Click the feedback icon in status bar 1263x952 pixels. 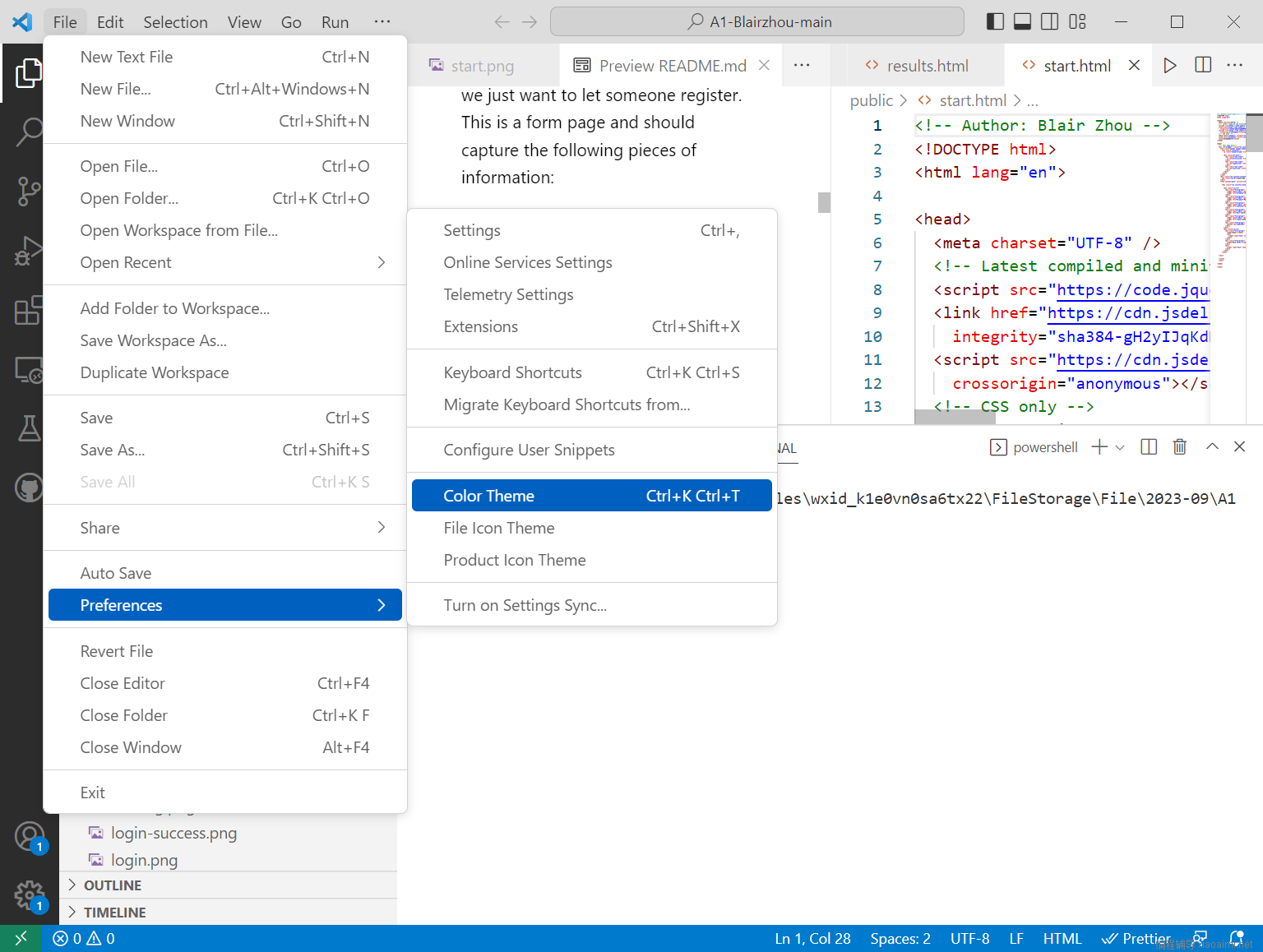click(1201, 938)
